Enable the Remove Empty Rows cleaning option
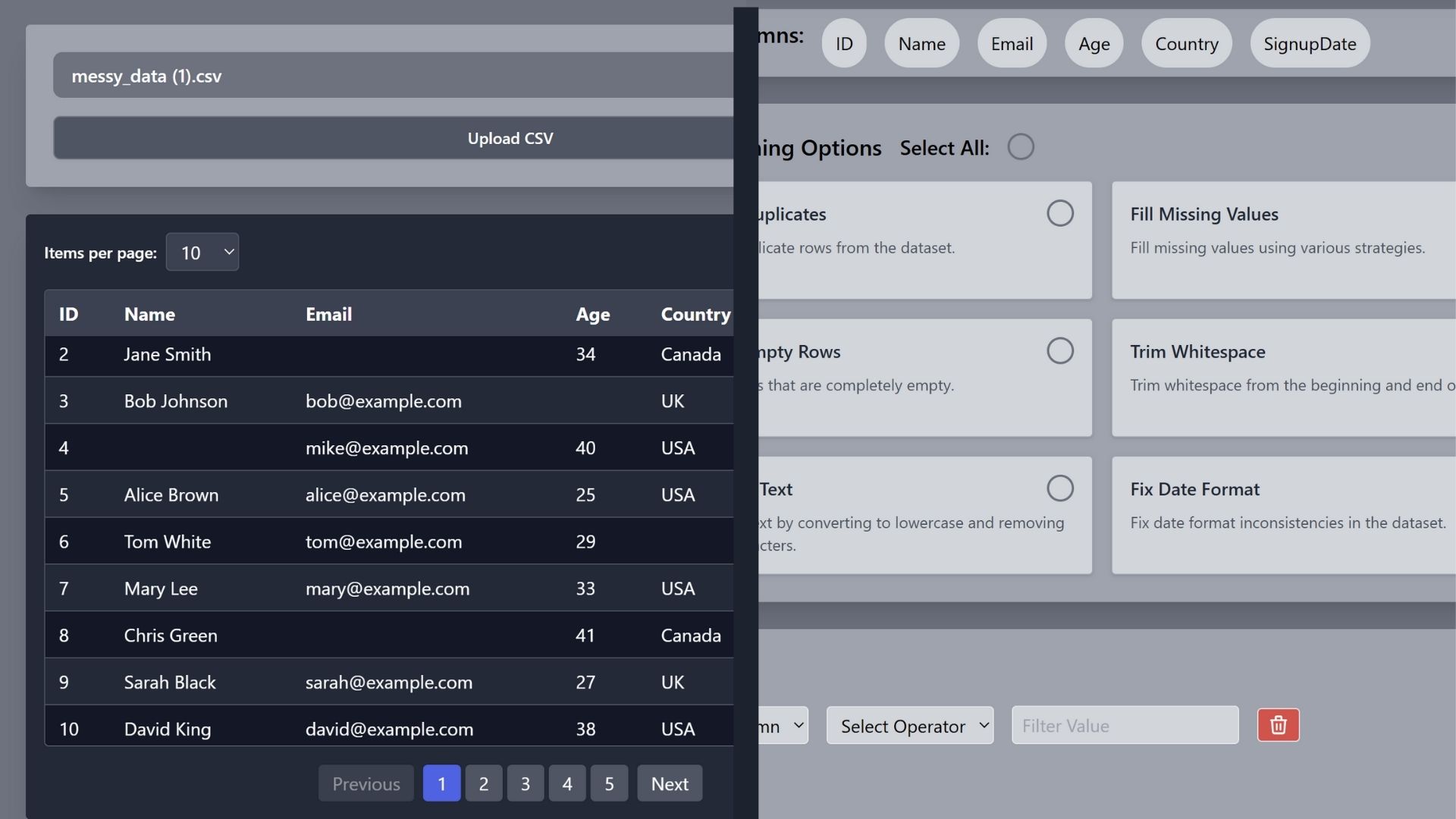The image size is (1456, 819). [x=1059, y=350]
